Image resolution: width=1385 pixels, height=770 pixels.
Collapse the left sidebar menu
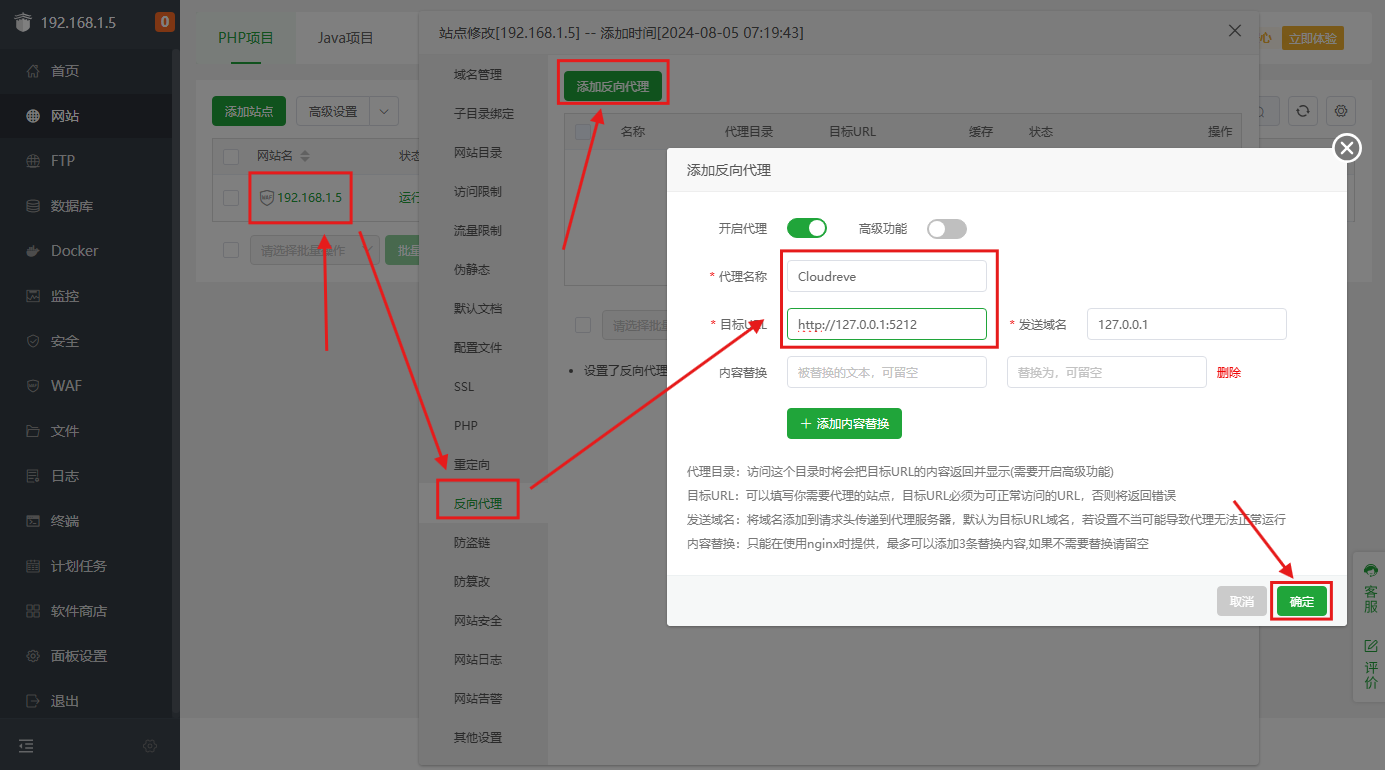25,745
